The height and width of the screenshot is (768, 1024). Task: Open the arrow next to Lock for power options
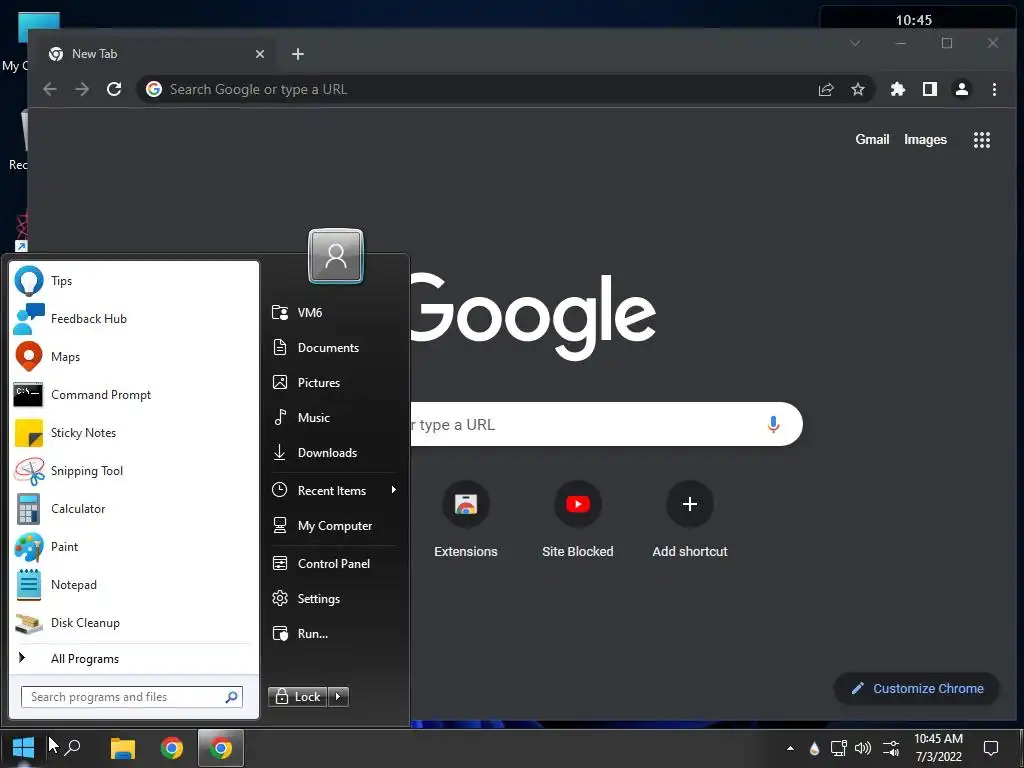[x=338, y=697]
